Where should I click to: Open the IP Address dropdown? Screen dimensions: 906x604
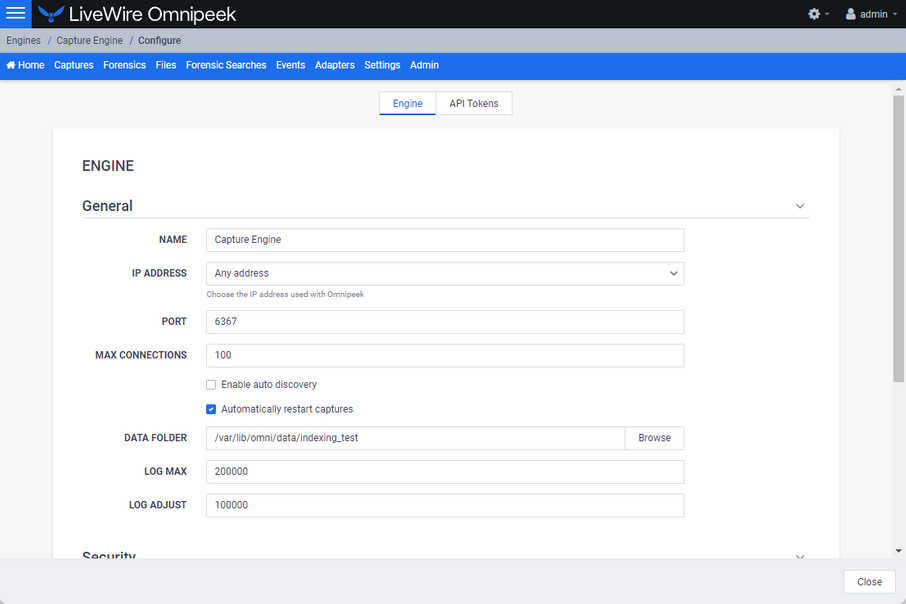coord(445,273)
